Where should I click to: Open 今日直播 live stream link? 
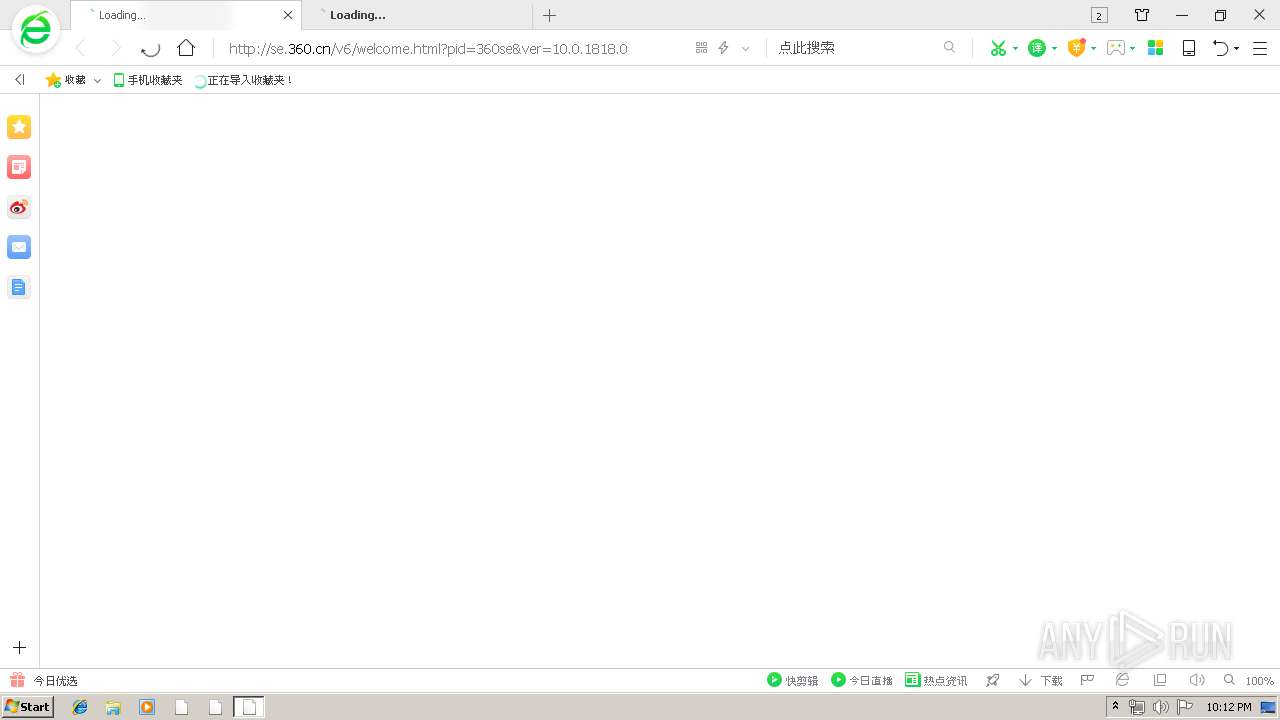[862, 680]
